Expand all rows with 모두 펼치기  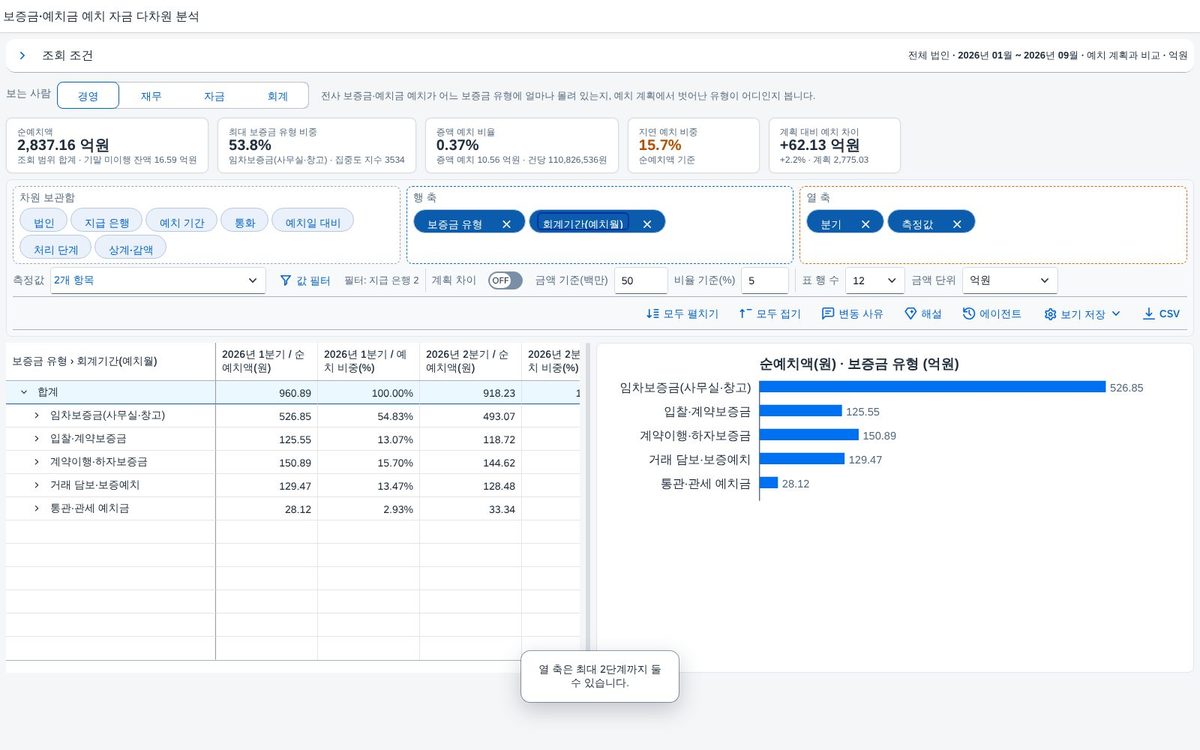[x=683, y=314]
